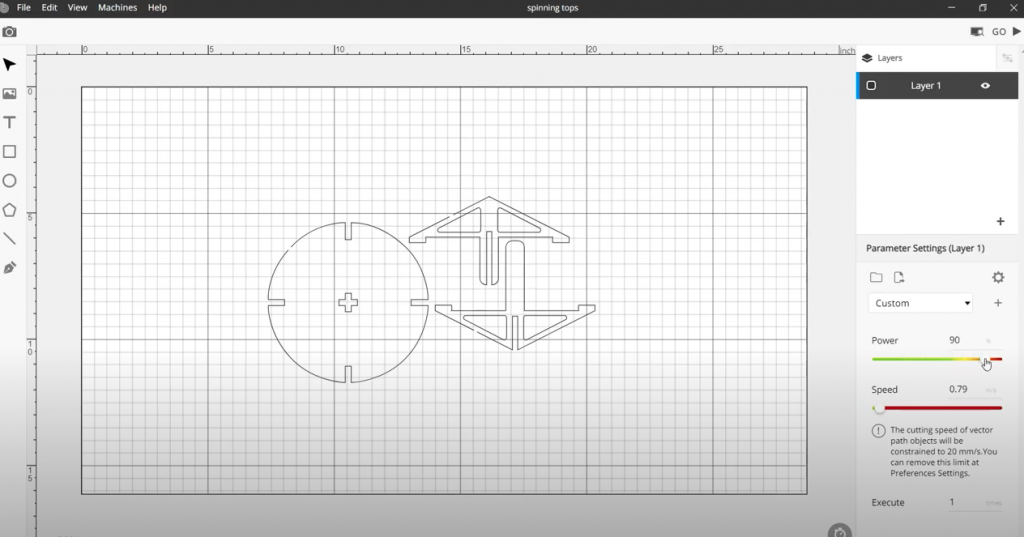This screenshot has height=537, width=1024.
Task: Add a new layer with plus
Action: pos(1000,221)
